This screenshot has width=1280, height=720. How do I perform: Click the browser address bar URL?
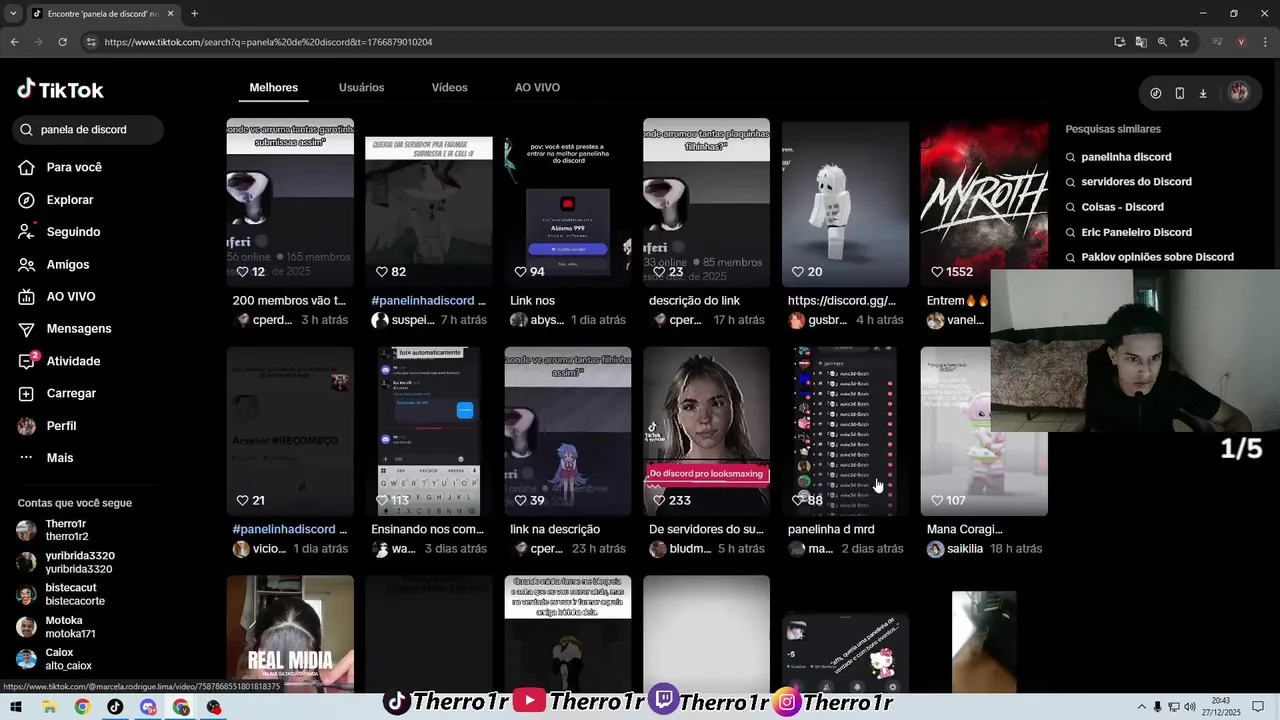tap(268, 42)
